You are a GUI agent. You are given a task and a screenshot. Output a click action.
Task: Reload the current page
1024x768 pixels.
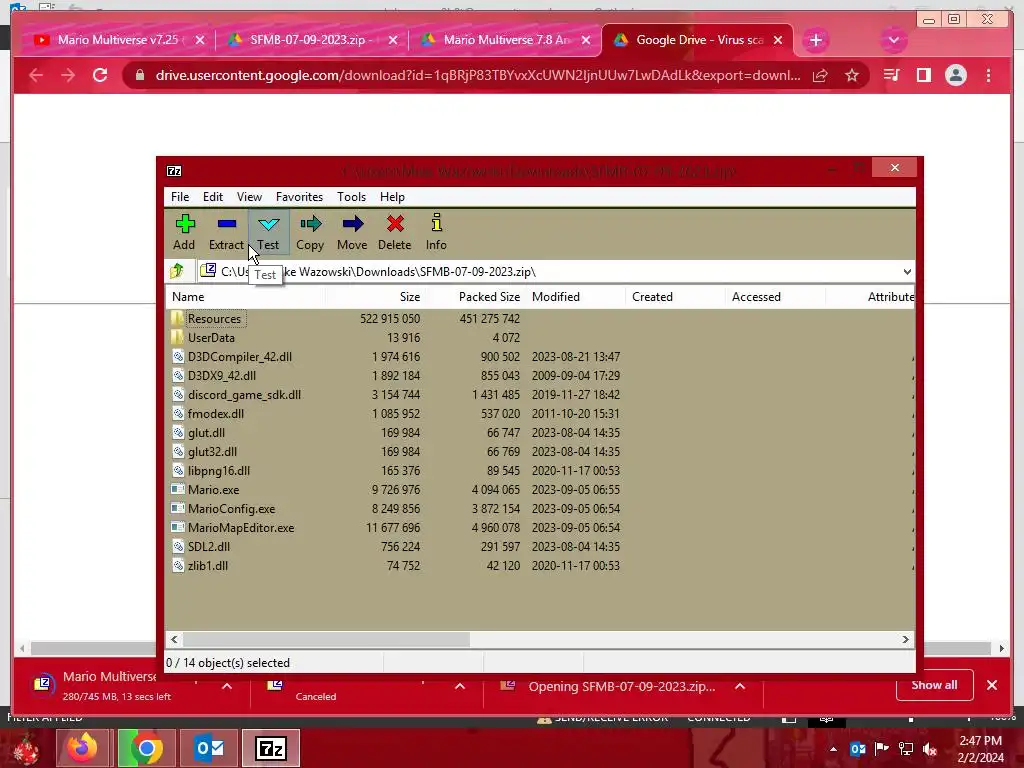pyautogui.click(x=100, y=75)
